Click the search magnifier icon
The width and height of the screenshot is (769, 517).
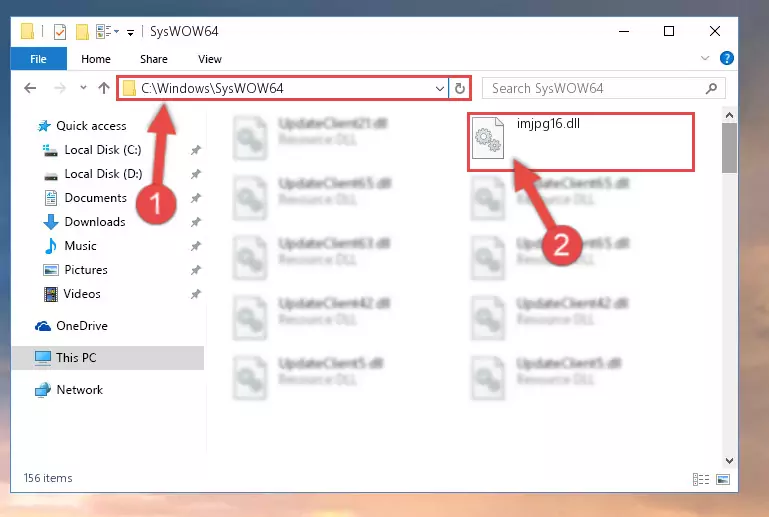(x=711, y=88)
